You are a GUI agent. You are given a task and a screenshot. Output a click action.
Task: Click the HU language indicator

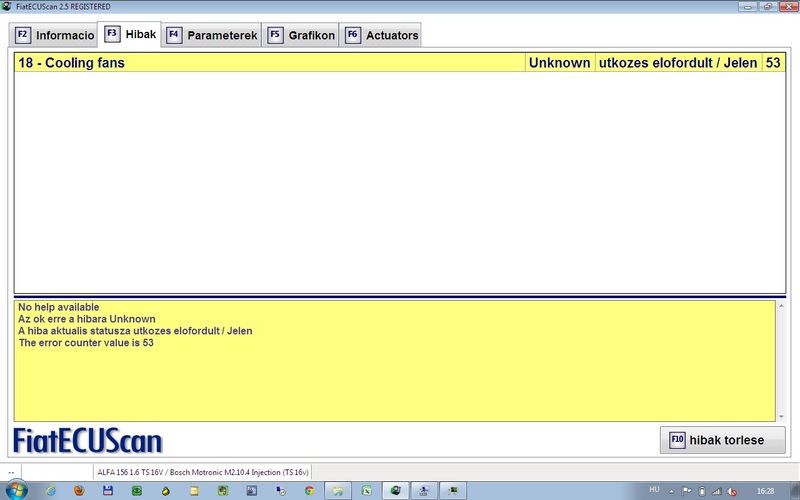tap(655, 490)
